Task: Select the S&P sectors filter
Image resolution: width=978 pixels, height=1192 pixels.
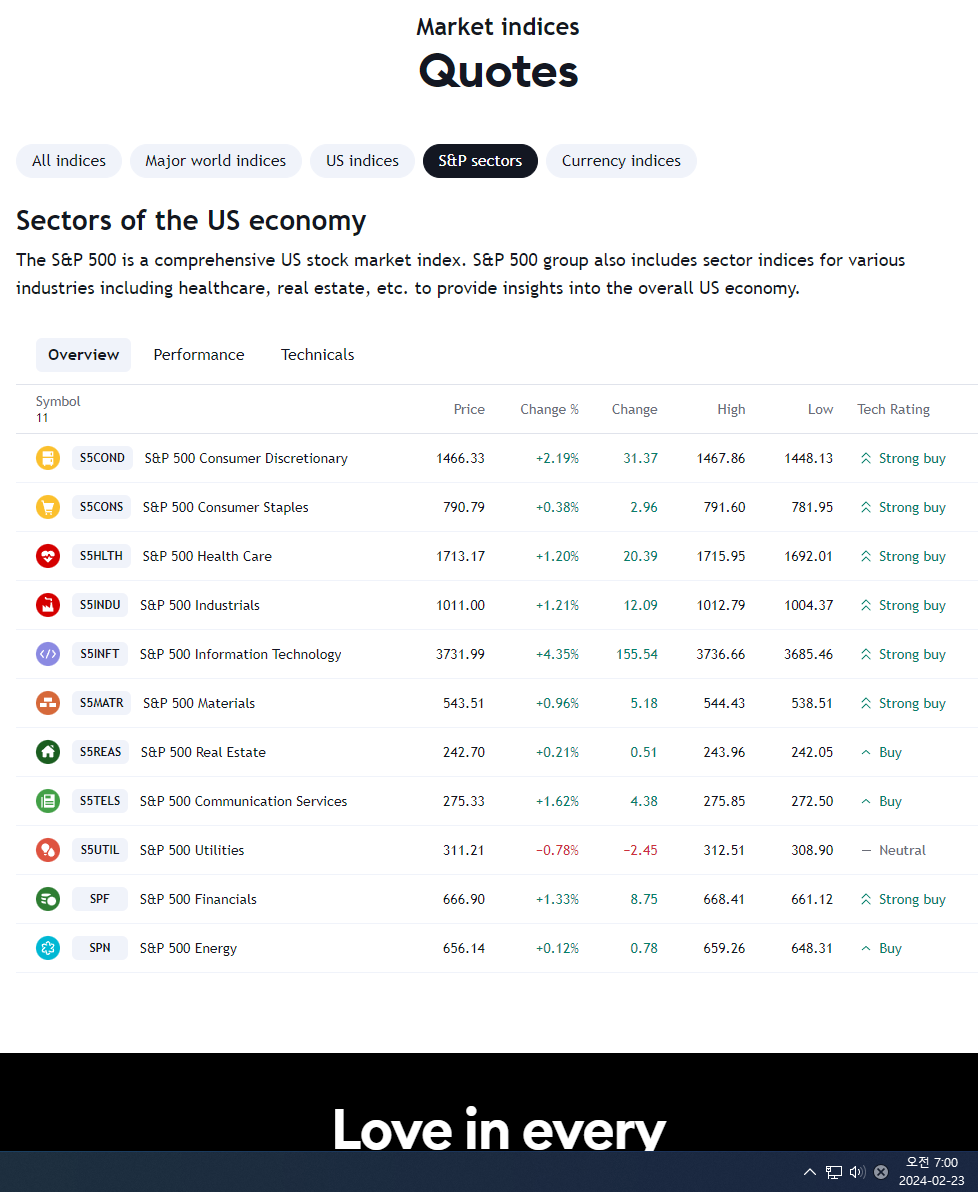Action: coord(480,161)
